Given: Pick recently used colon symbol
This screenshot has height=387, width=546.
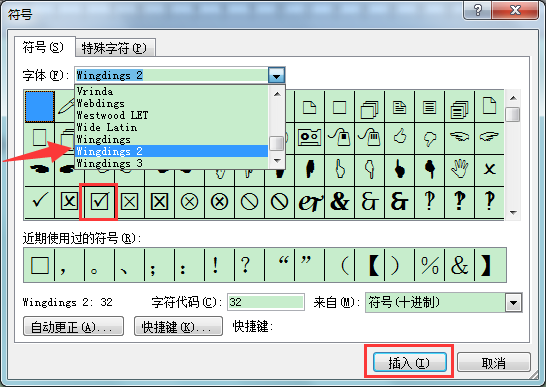Looking at the screenshot, I should click(189, 265).
